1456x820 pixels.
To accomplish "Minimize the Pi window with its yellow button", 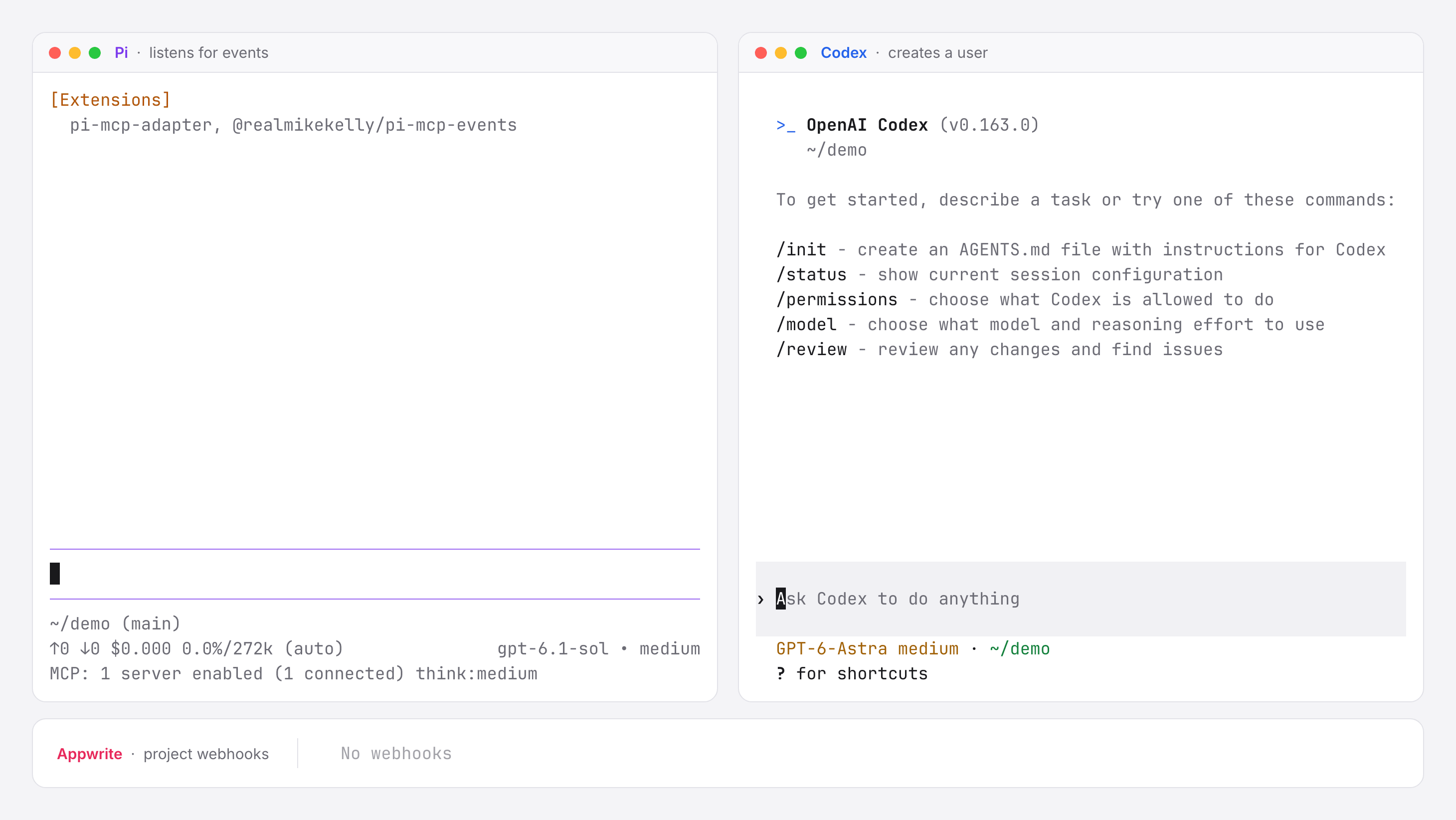I will click(75, 52).
